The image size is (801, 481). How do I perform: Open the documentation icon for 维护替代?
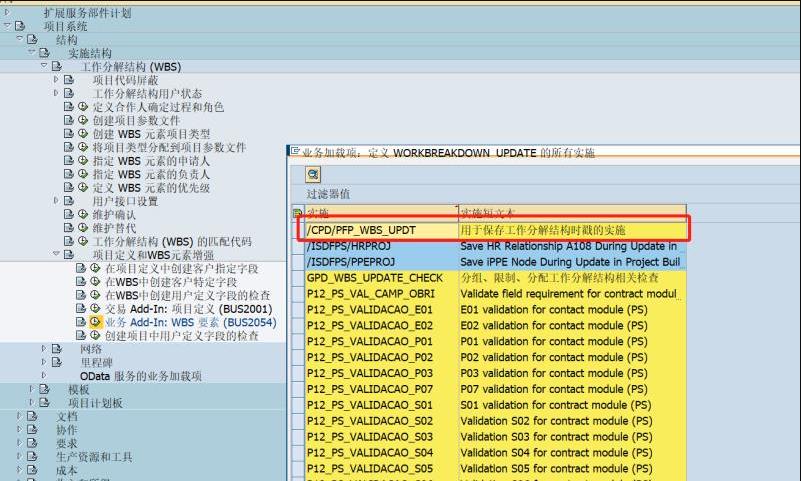click(x=69, y=228)
